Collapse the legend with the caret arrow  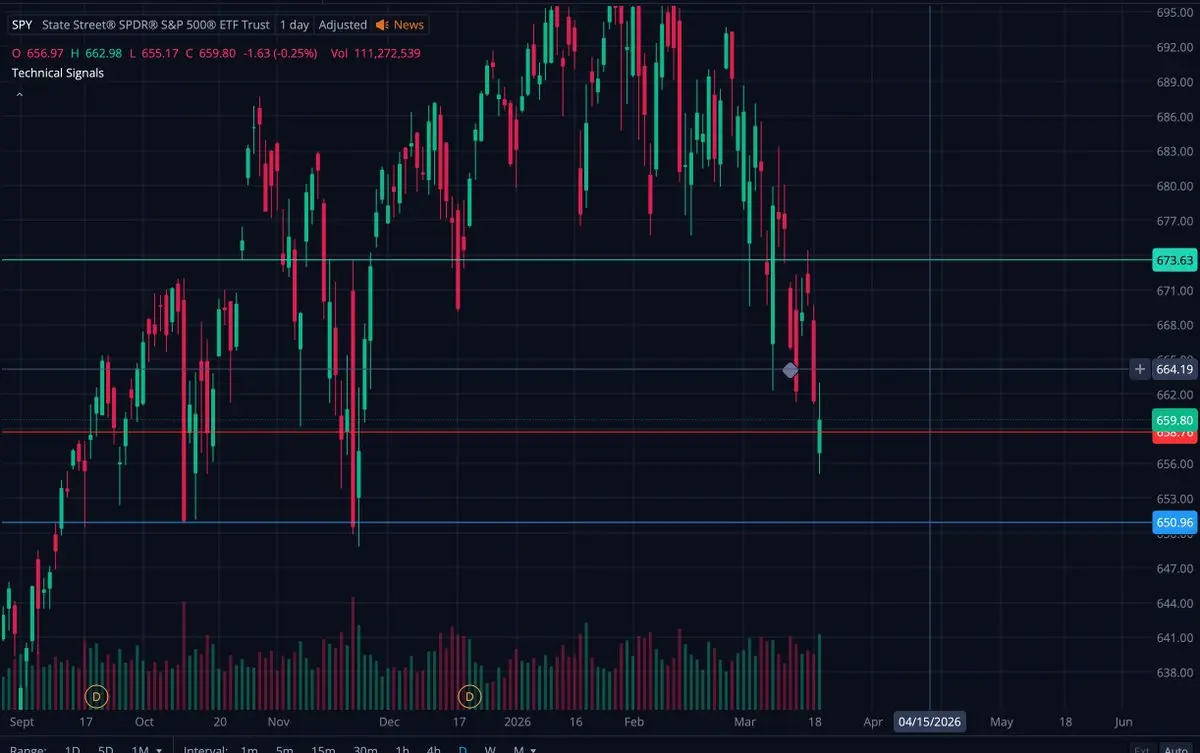click(x=19, y=95)
